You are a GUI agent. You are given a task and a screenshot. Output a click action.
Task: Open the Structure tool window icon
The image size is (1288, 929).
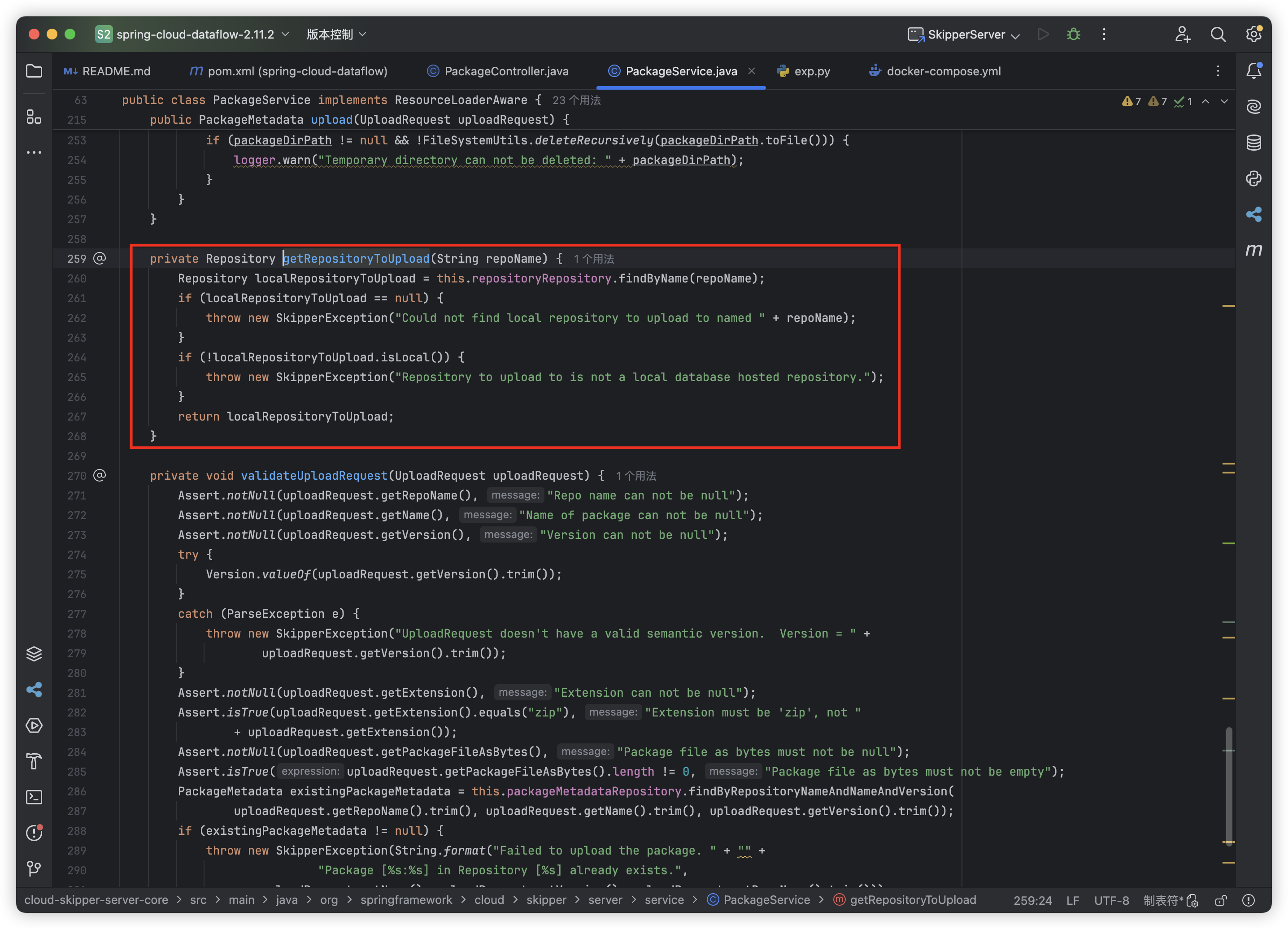34,117
